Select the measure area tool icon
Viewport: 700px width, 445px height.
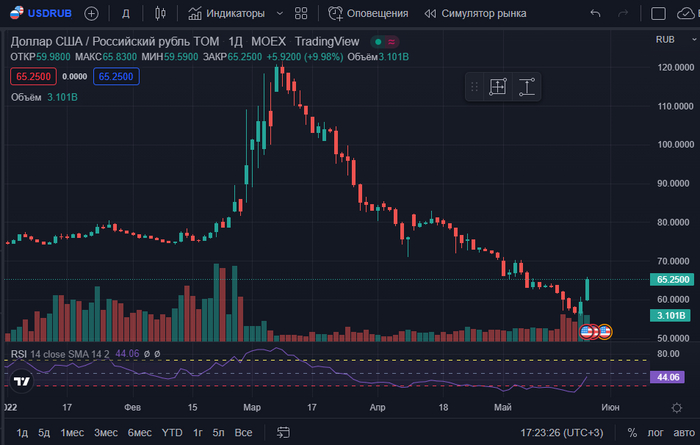498,87
